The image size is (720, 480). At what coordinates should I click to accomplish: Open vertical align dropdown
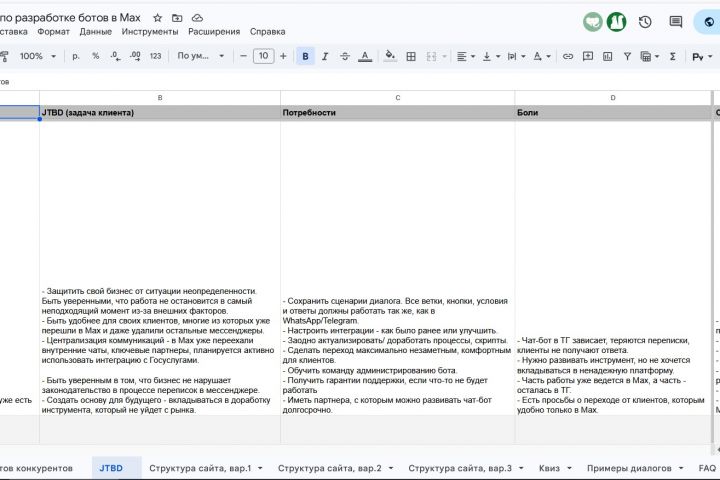(x=491, y=56)
